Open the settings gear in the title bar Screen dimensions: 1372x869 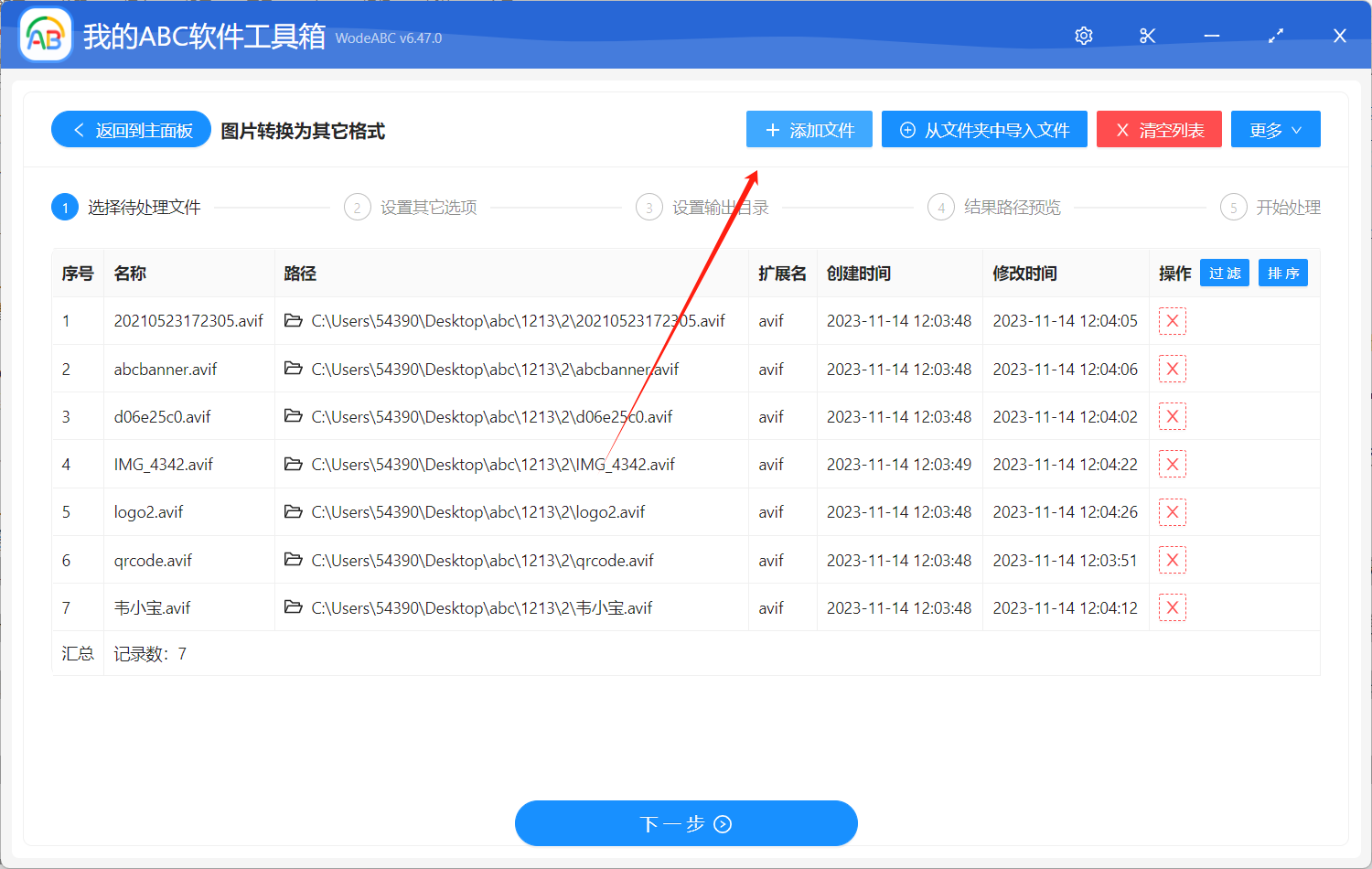click(1083, 35)
